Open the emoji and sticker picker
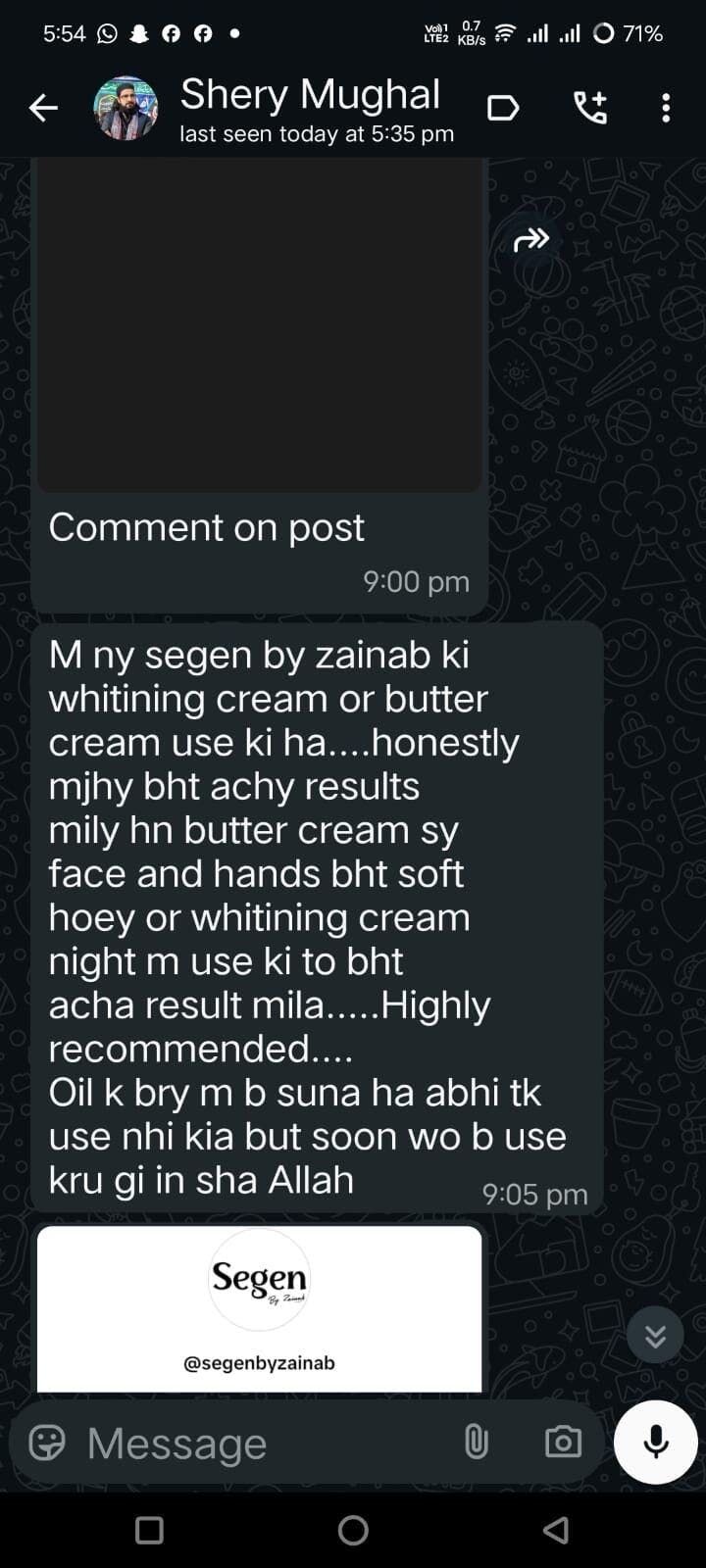Viewport: 706px width, 1568px height. click(x=47, y=1443)
